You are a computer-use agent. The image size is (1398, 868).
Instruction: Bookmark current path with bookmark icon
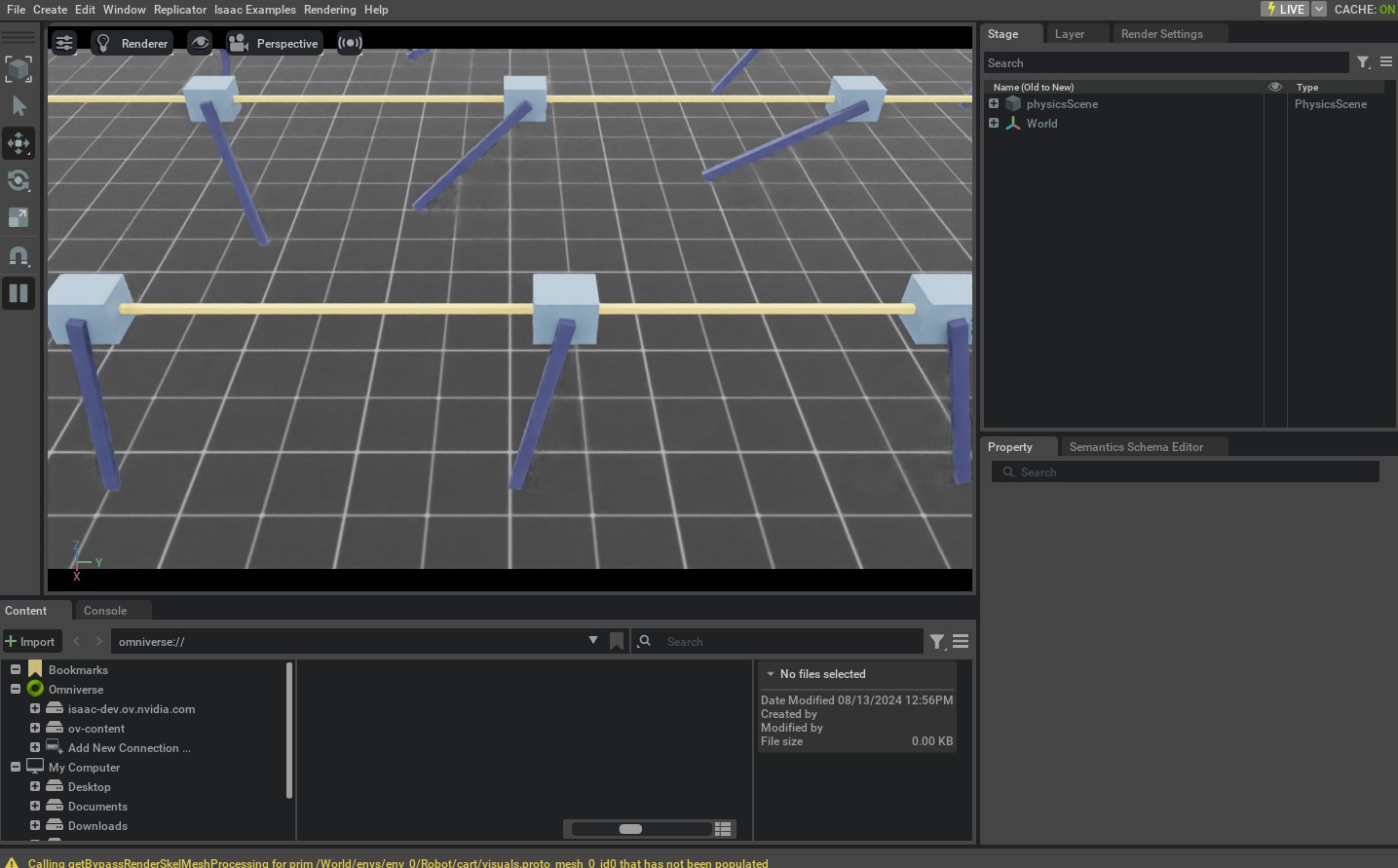point(617,641)
